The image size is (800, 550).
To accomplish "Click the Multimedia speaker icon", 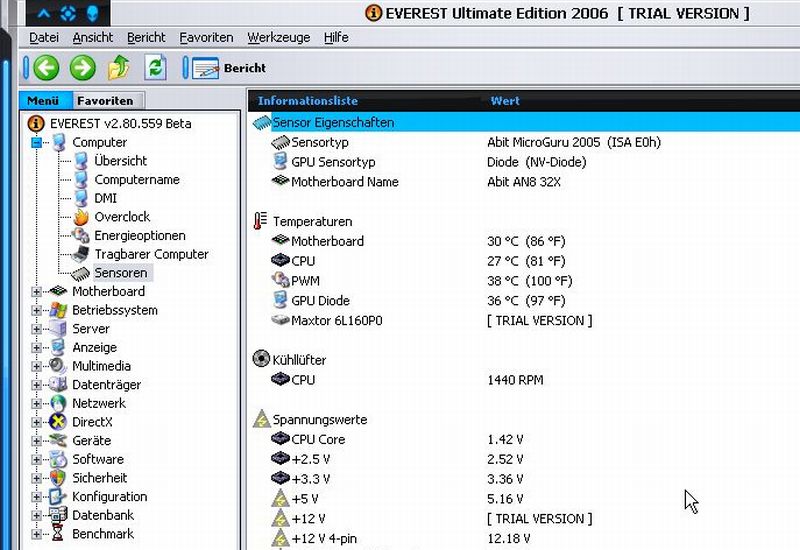I will point(58,365).
